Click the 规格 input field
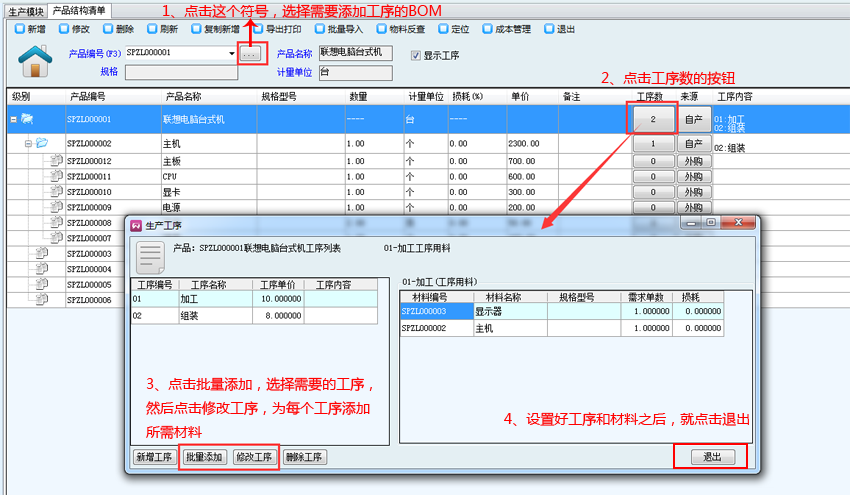Screen dimensions: 850x495 [181, 72]
